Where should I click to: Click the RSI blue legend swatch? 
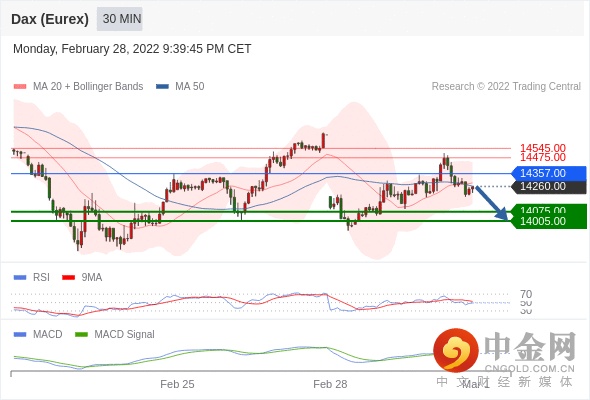pyautogui.click(x=20, y=278)
